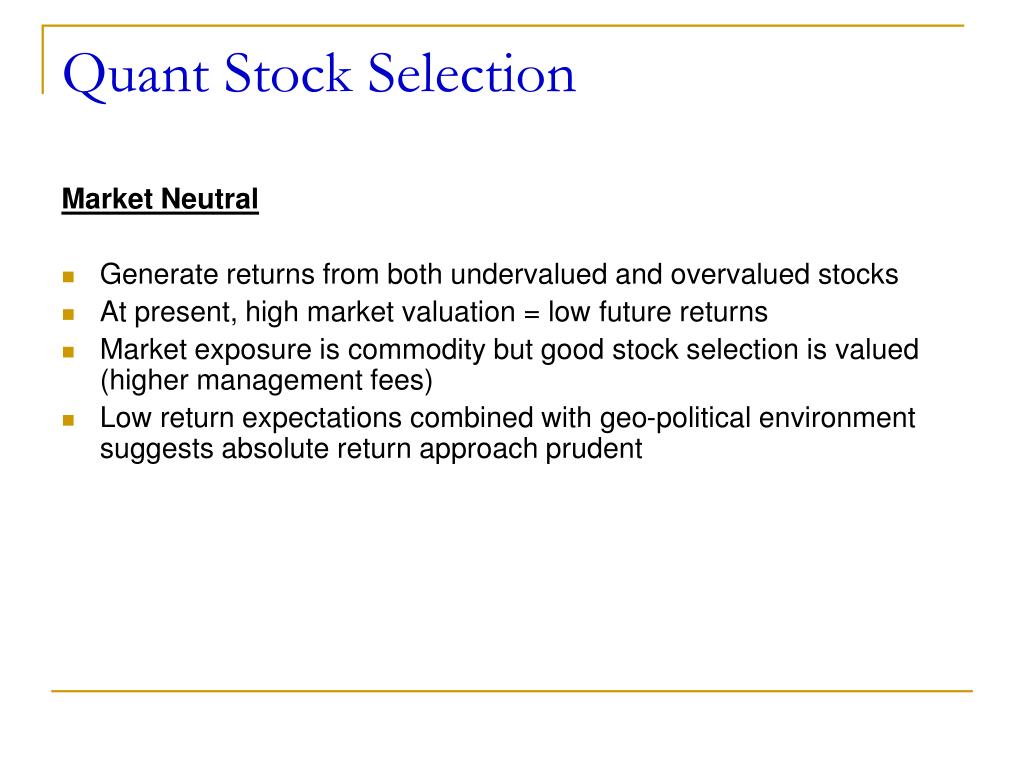Click 'suggests absolute return approach prudent'

coord(371,449)
